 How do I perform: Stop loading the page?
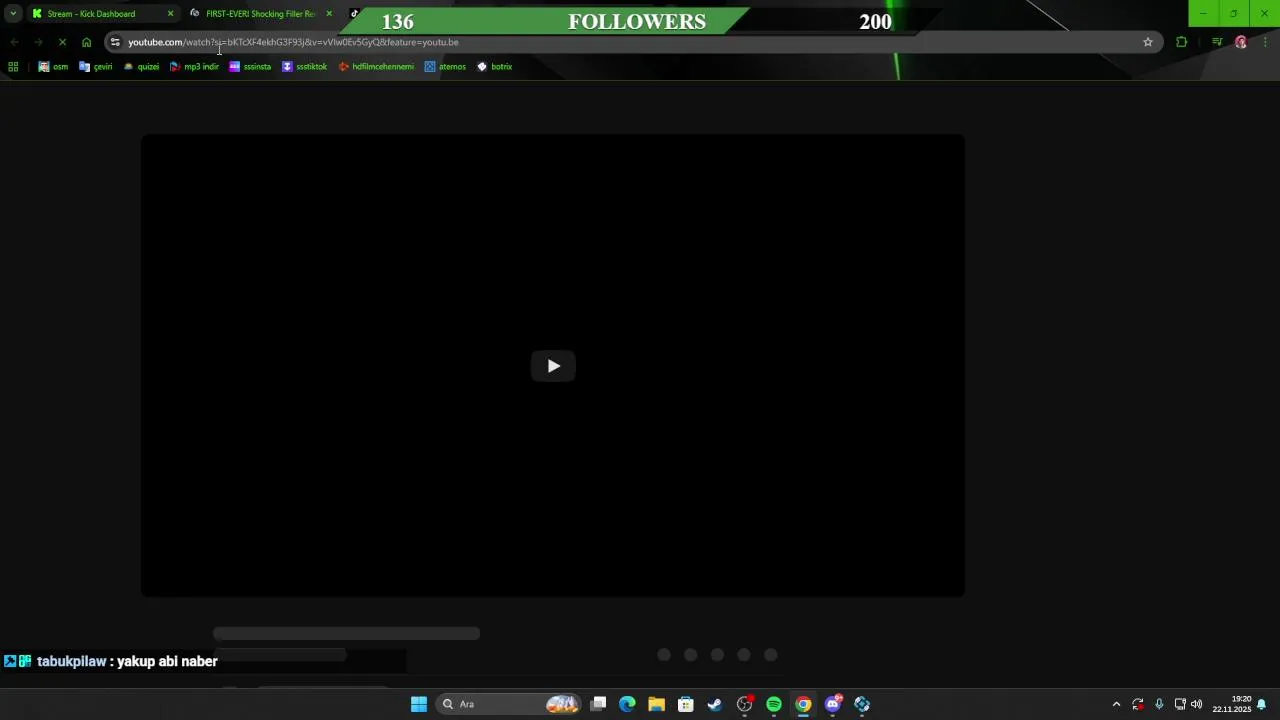coord(62,42)
